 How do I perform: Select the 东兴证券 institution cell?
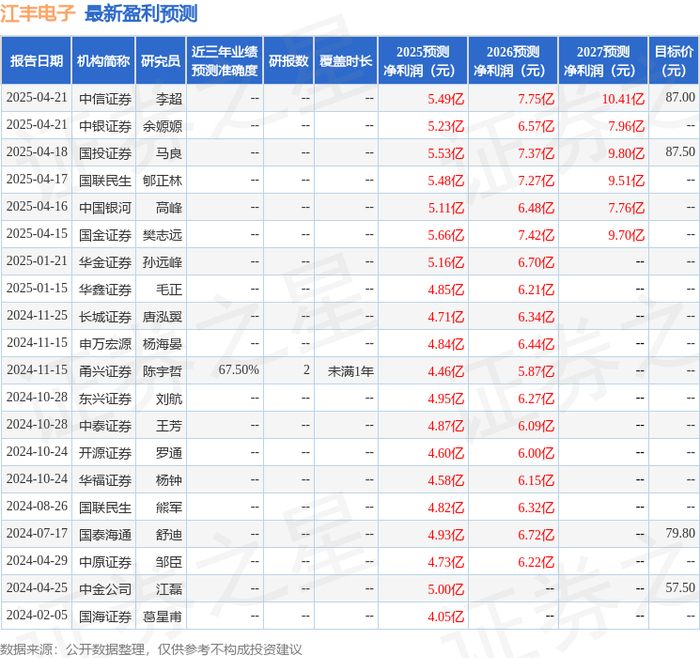coord(105,398)
